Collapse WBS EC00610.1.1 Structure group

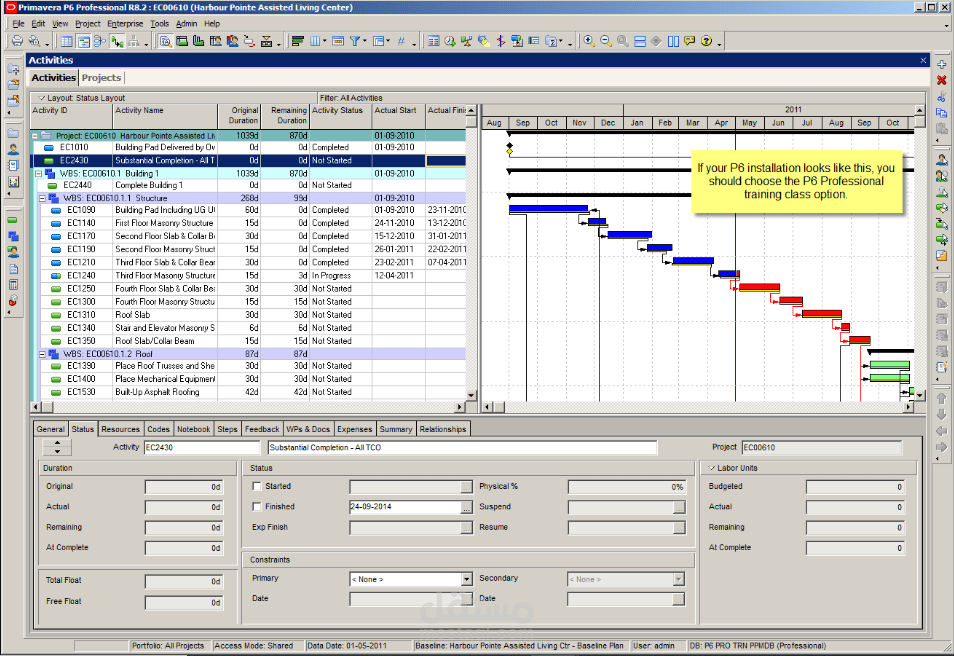tap(43, 198)
